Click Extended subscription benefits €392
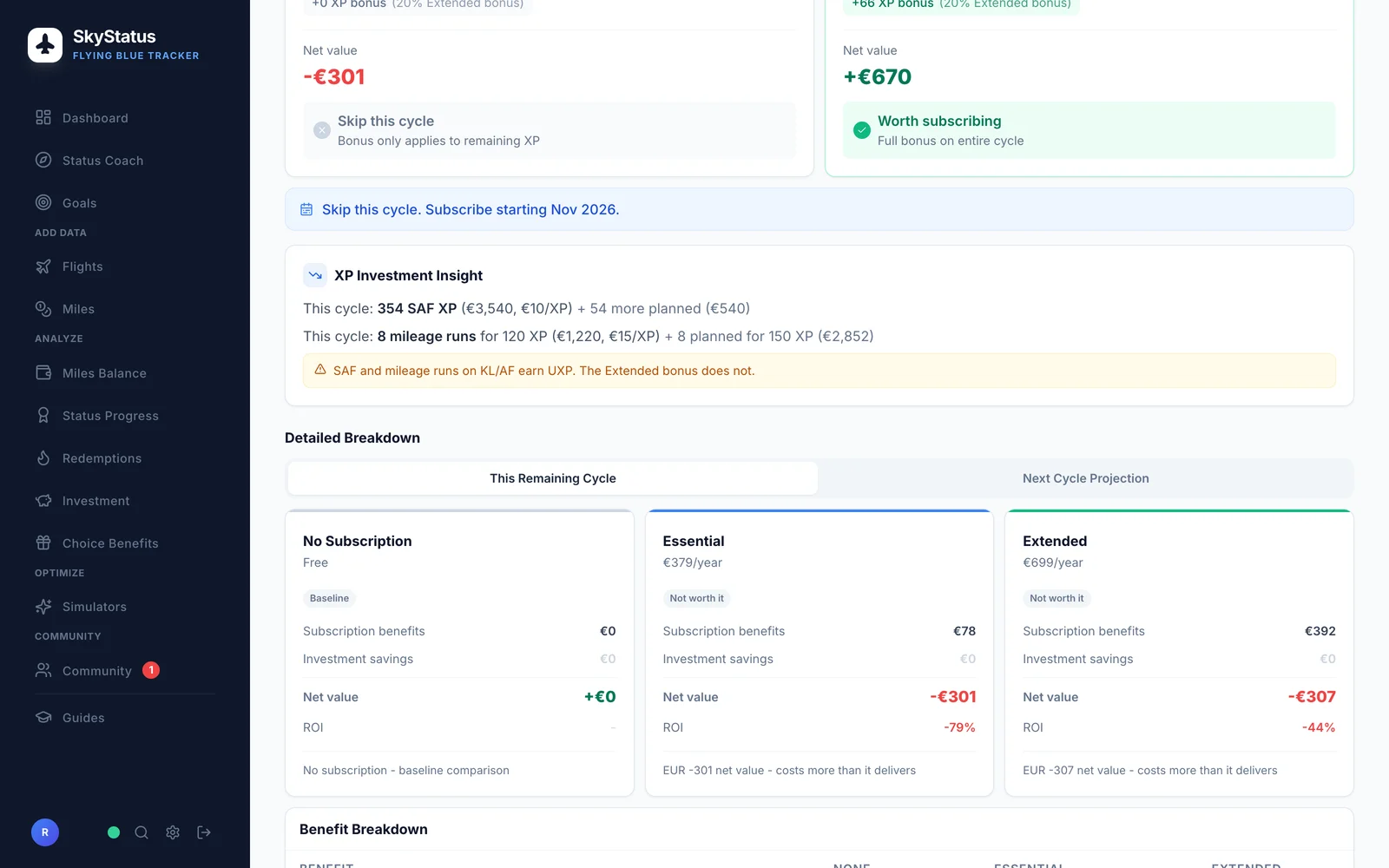 coord(1320,631)
